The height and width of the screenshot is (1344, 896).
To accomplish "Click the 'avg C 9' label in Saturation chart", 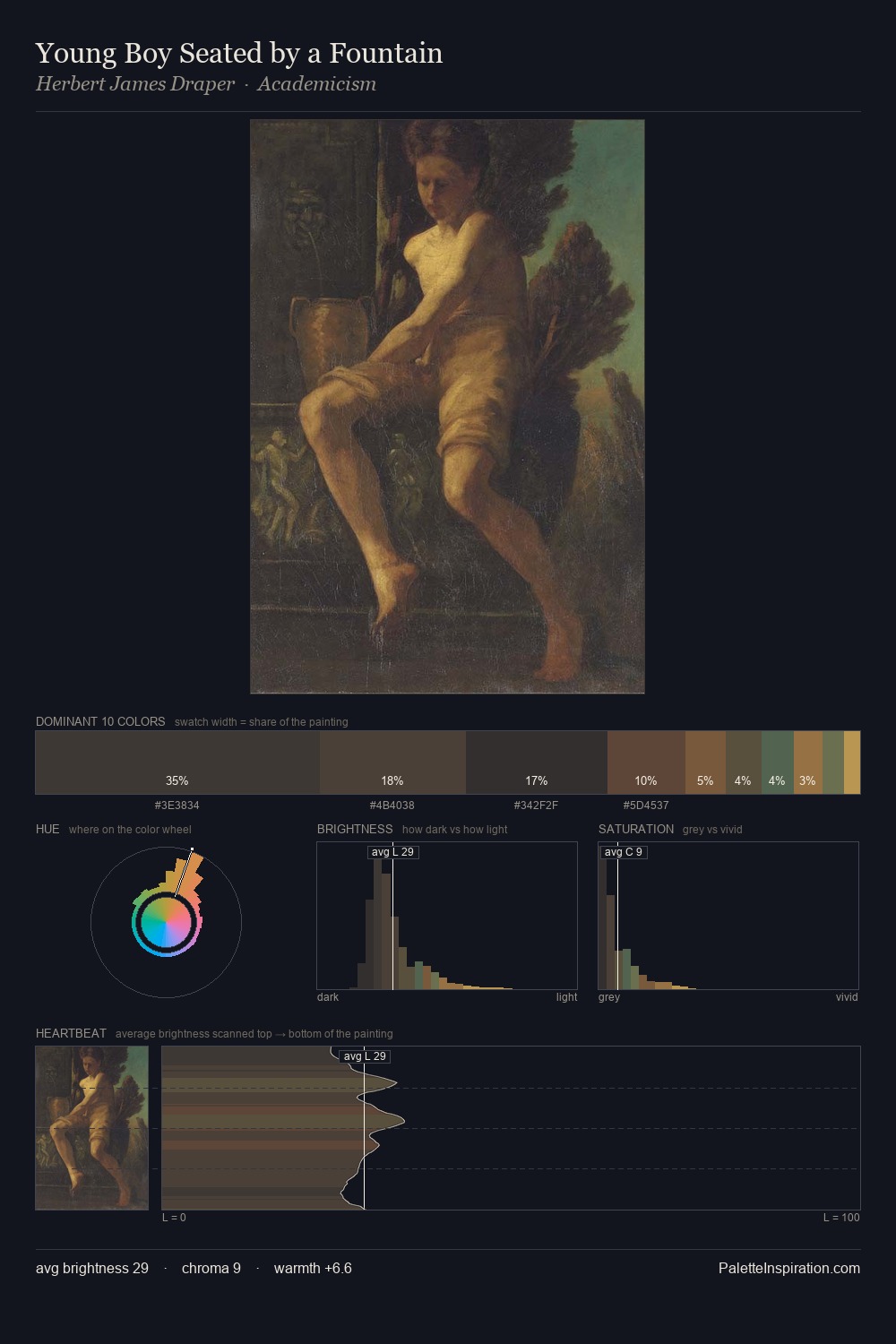I will point(624,852).
